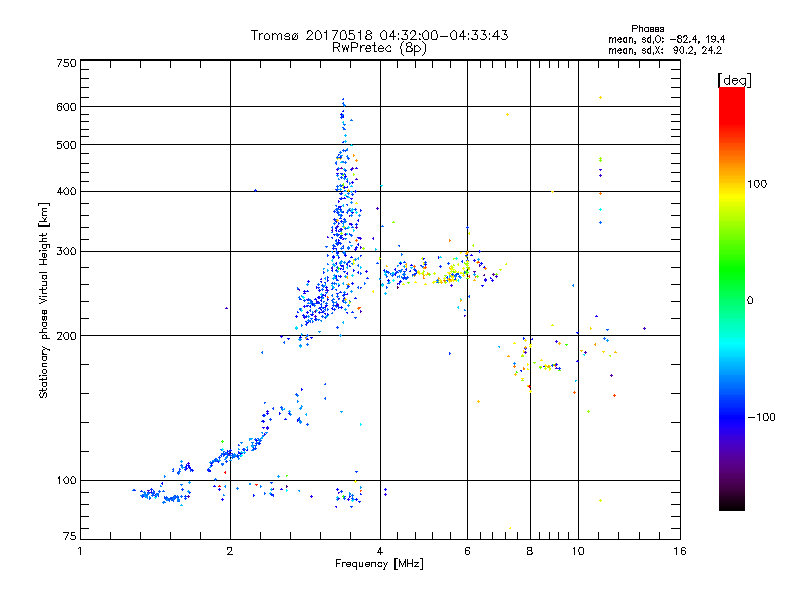Click the '[deg]' colorbar unit label

[734, 80]
